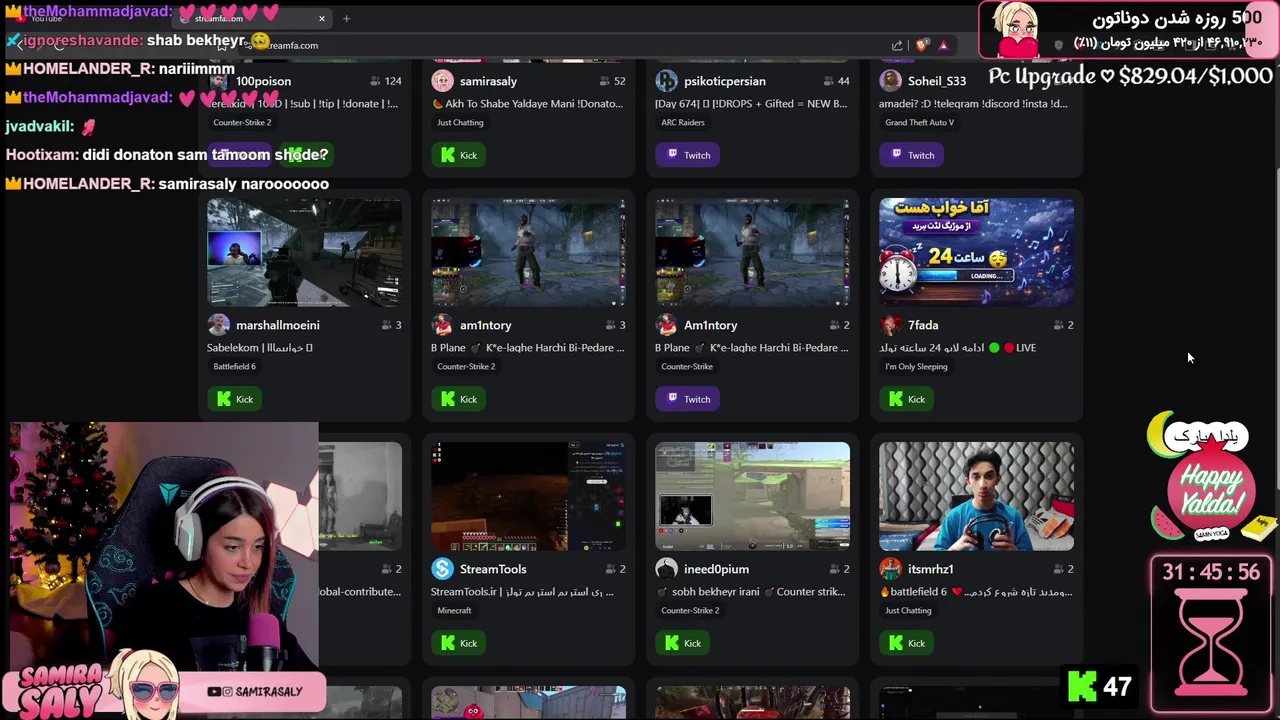Click the 100poison channel name
This screenshot has width=1280, height=720.
[x=263, y=81]
